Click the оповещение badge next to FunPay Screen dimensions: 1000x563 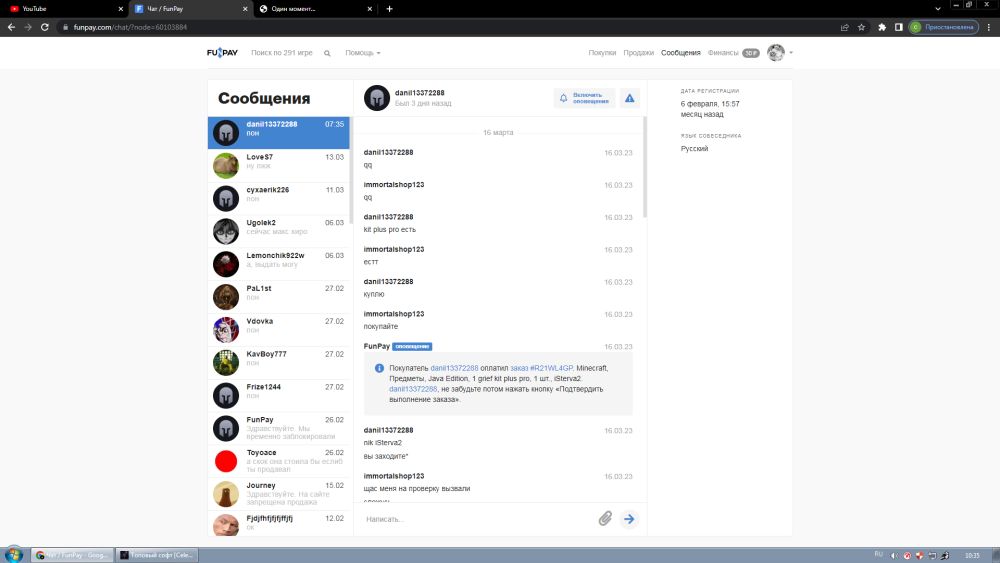pos(412,346)
